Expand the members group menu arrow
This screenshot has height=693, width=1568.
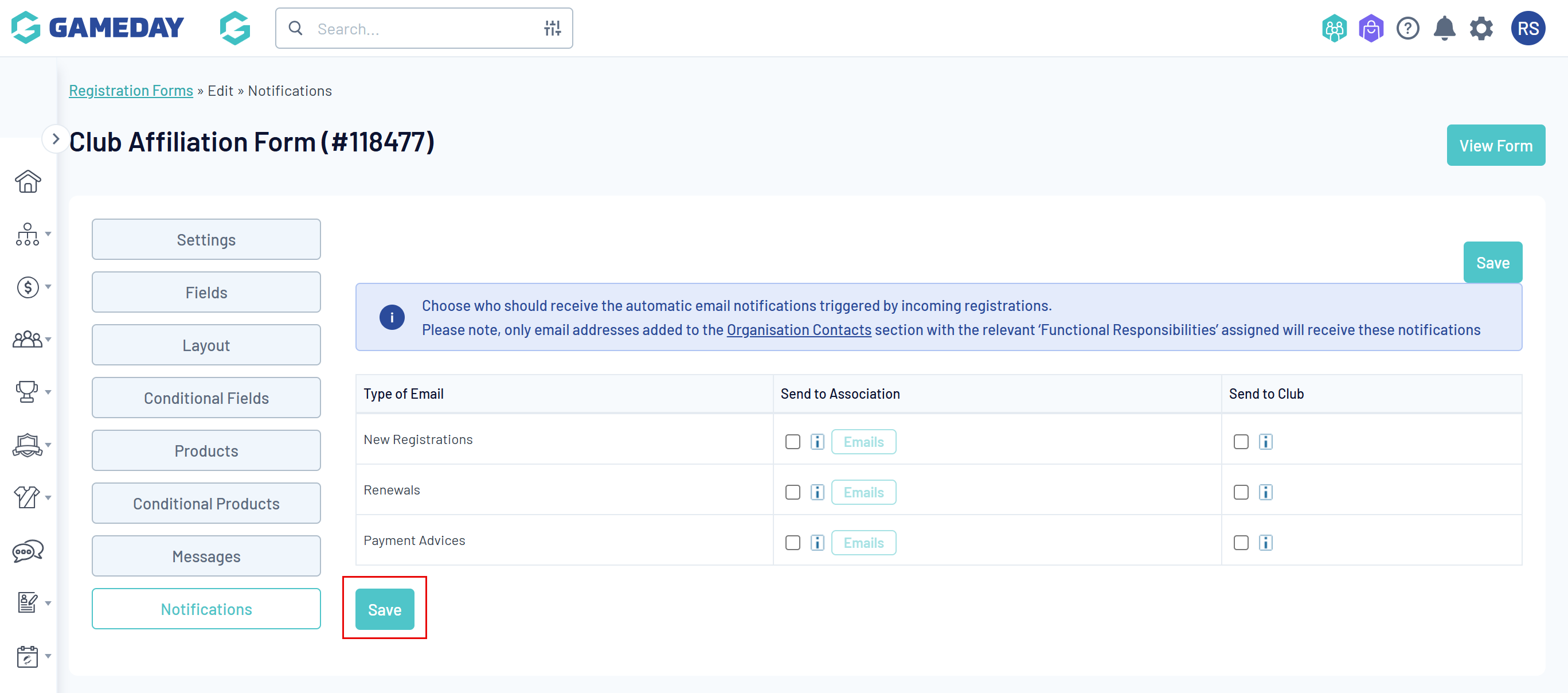pyautogui.click(x=48, y=339)
